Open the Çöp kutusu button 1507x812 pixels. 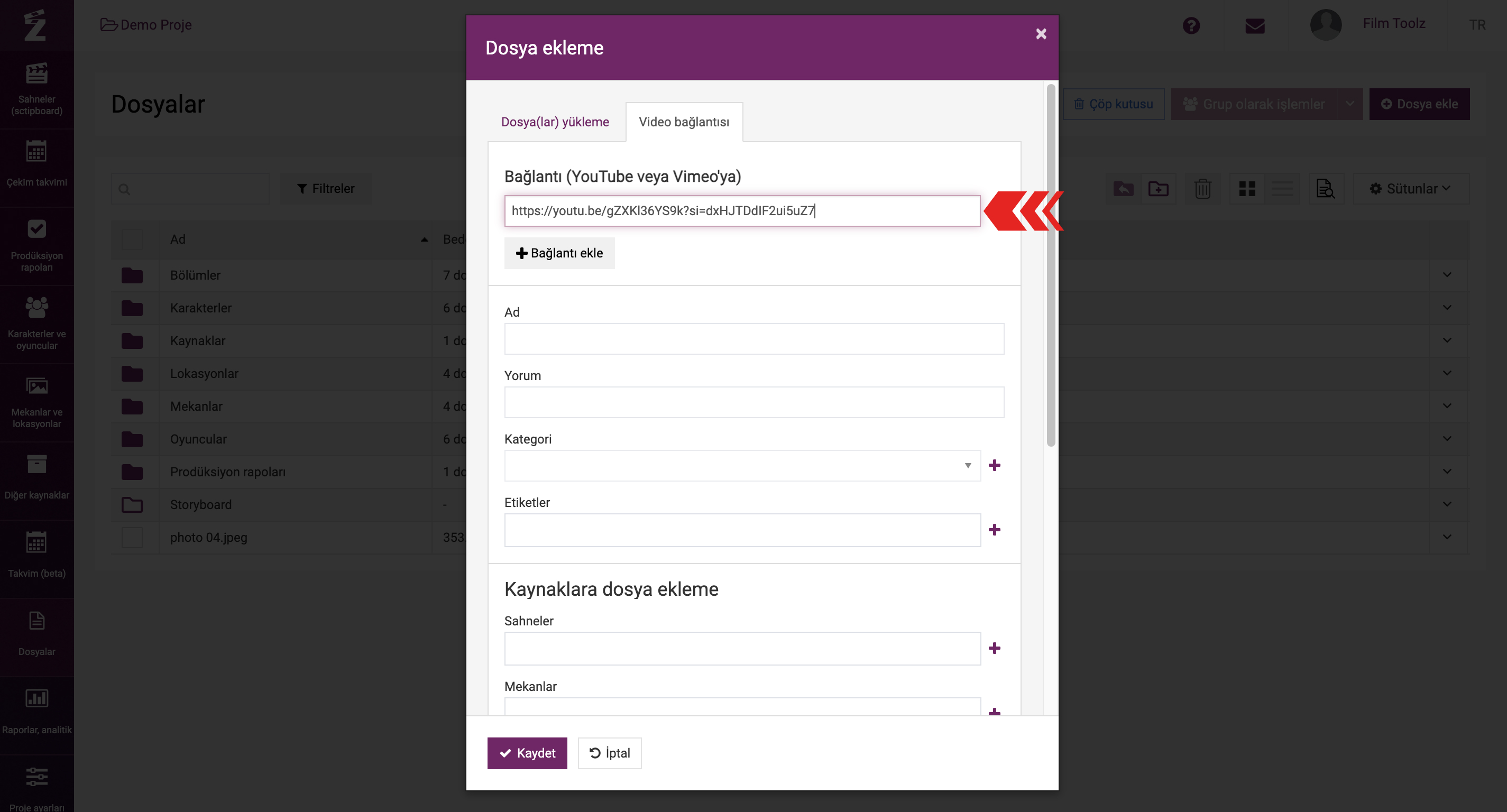[1114, 104]
